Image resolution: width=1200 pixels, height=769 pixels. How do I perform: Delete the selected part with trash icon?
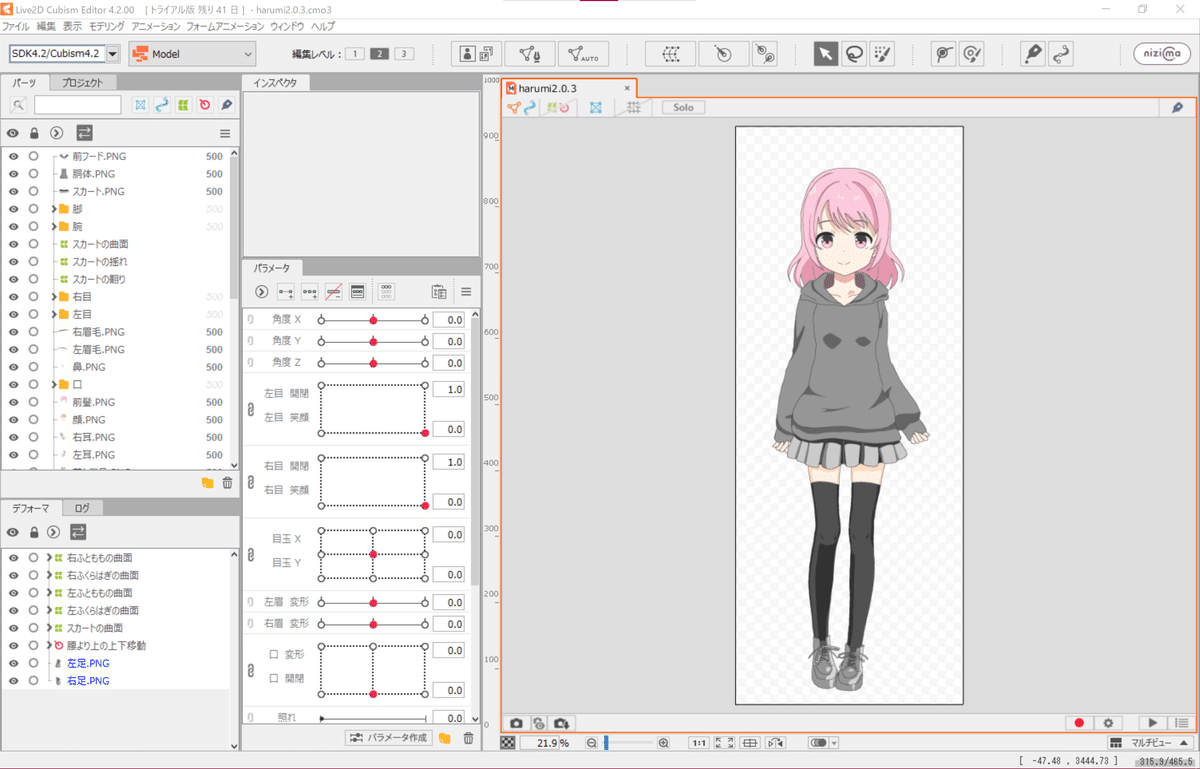[x=227, y=483]
